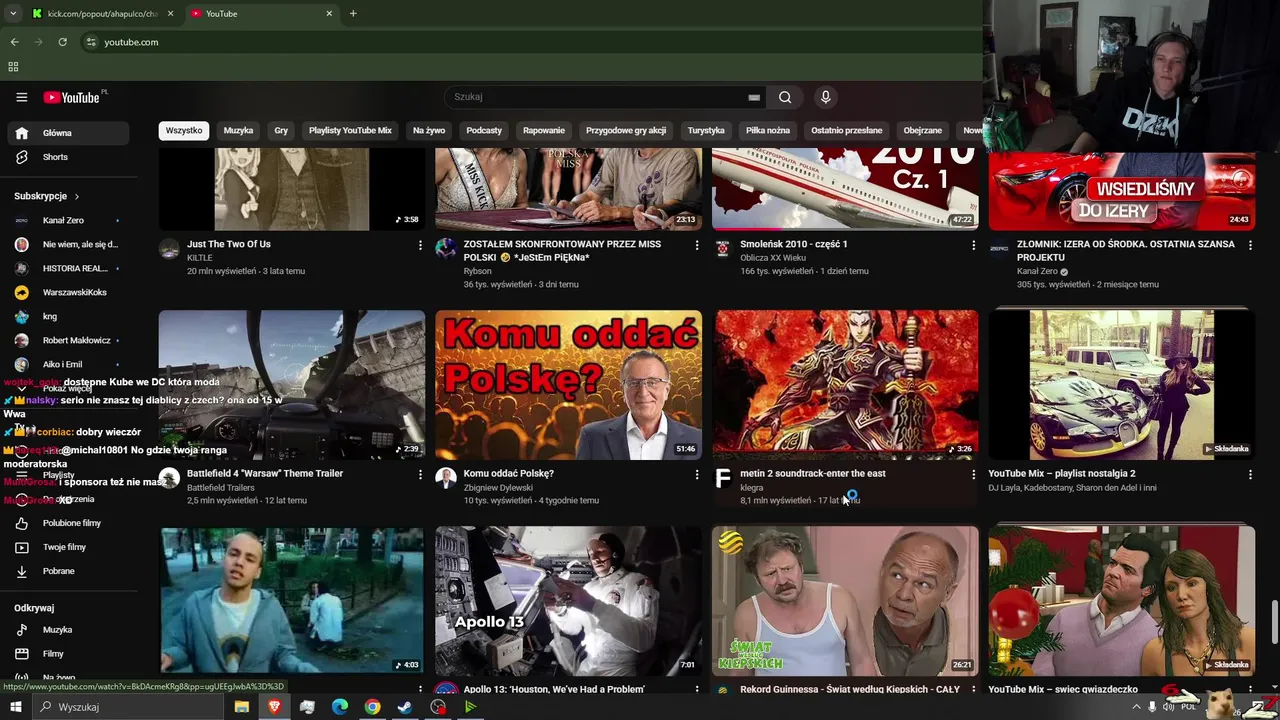The width and height of the screenshot is (1280, 720).
Task: Select the Ostatnio przesłane chip
Action: (x=847, y=130)
